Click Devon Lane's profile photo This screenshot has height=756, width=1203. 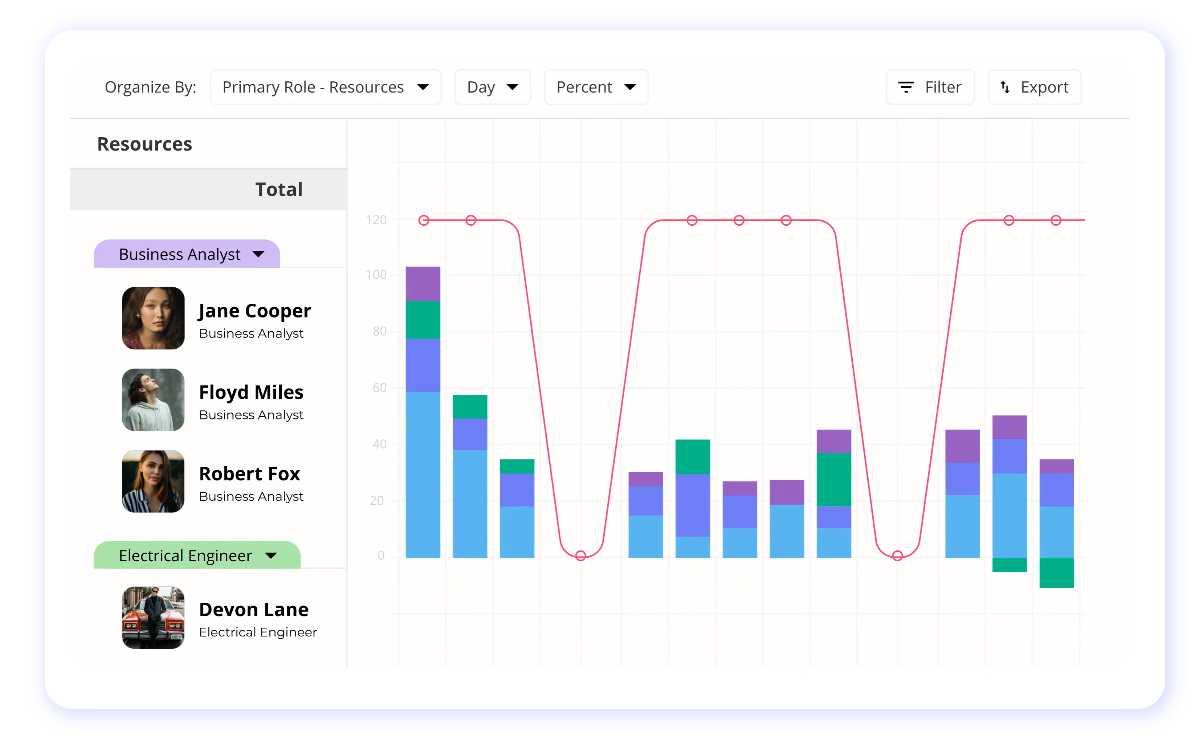[153, 617]
